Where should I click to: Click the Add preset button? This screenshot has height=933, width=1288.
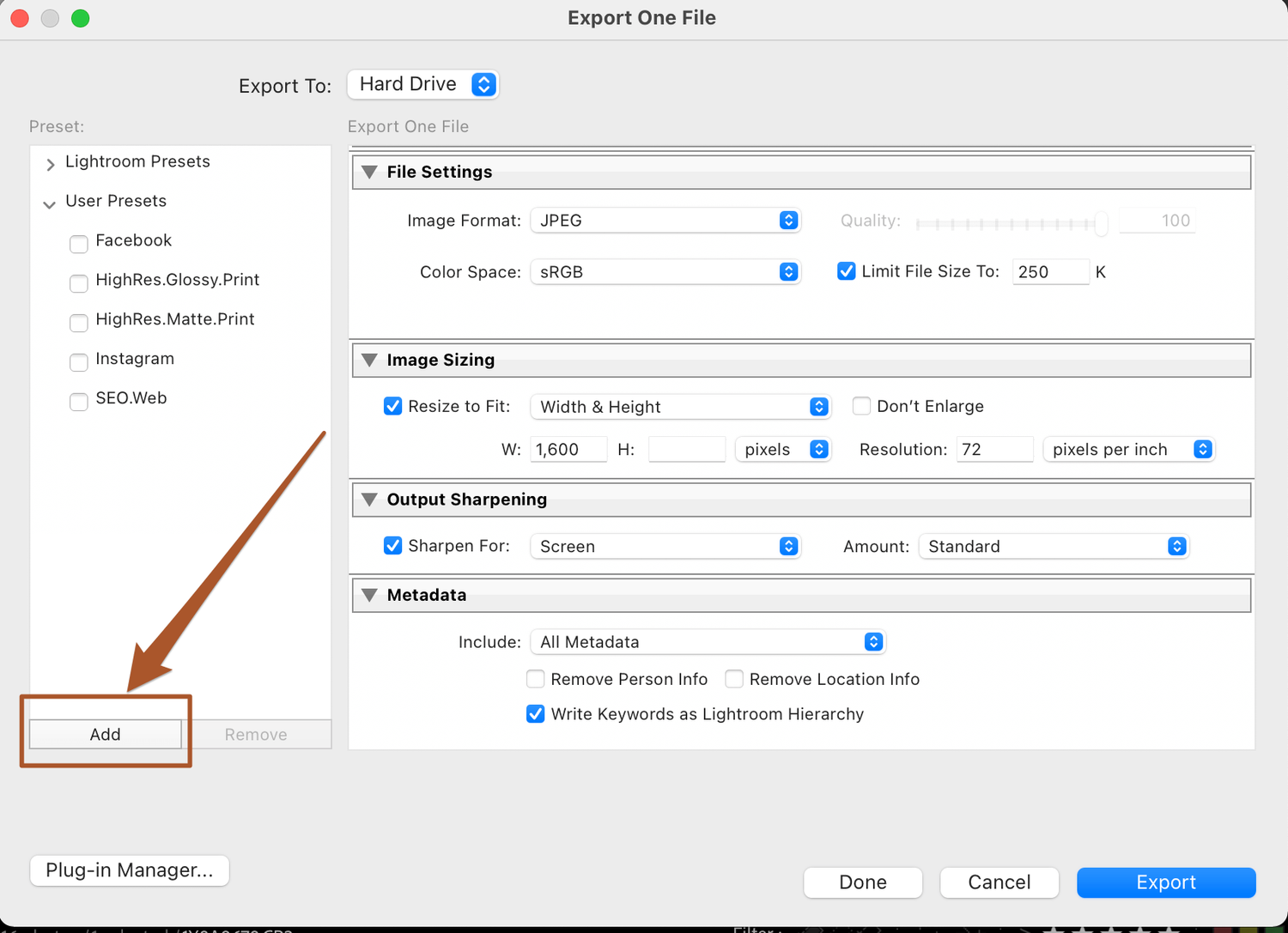click(105, 734)
